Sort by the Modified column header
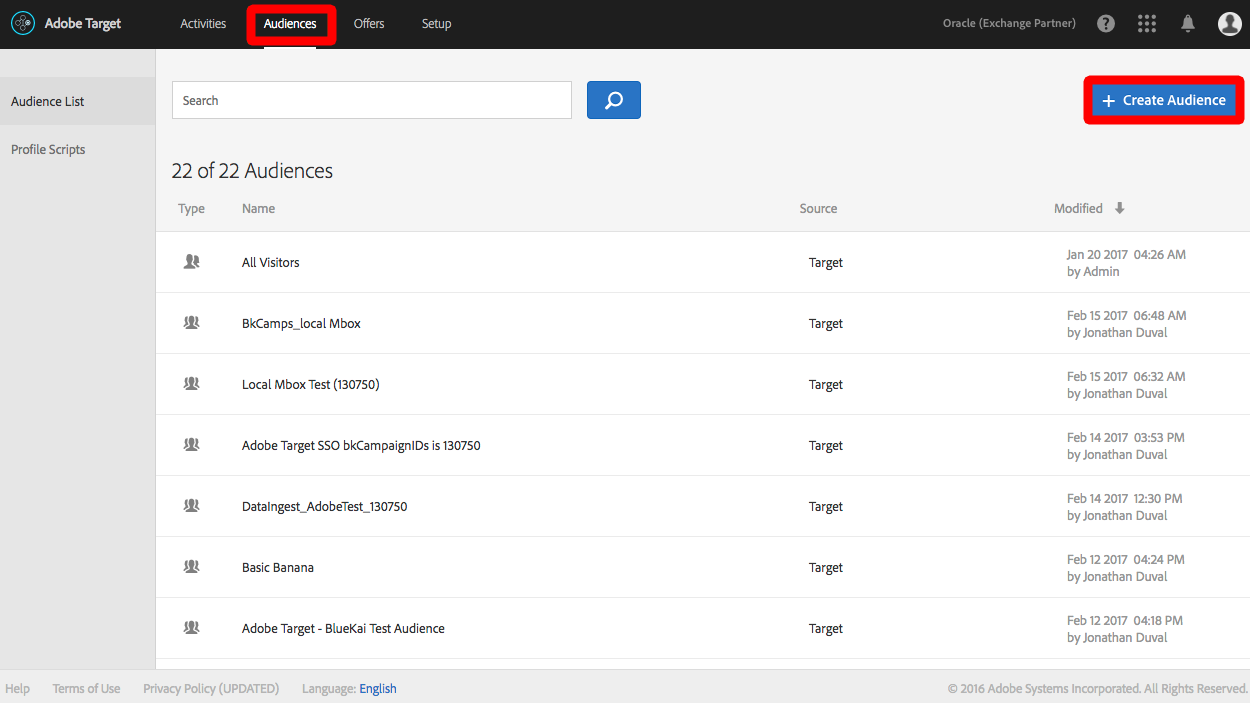Screen dimensions: 1250x703 tap(1078, 208)
